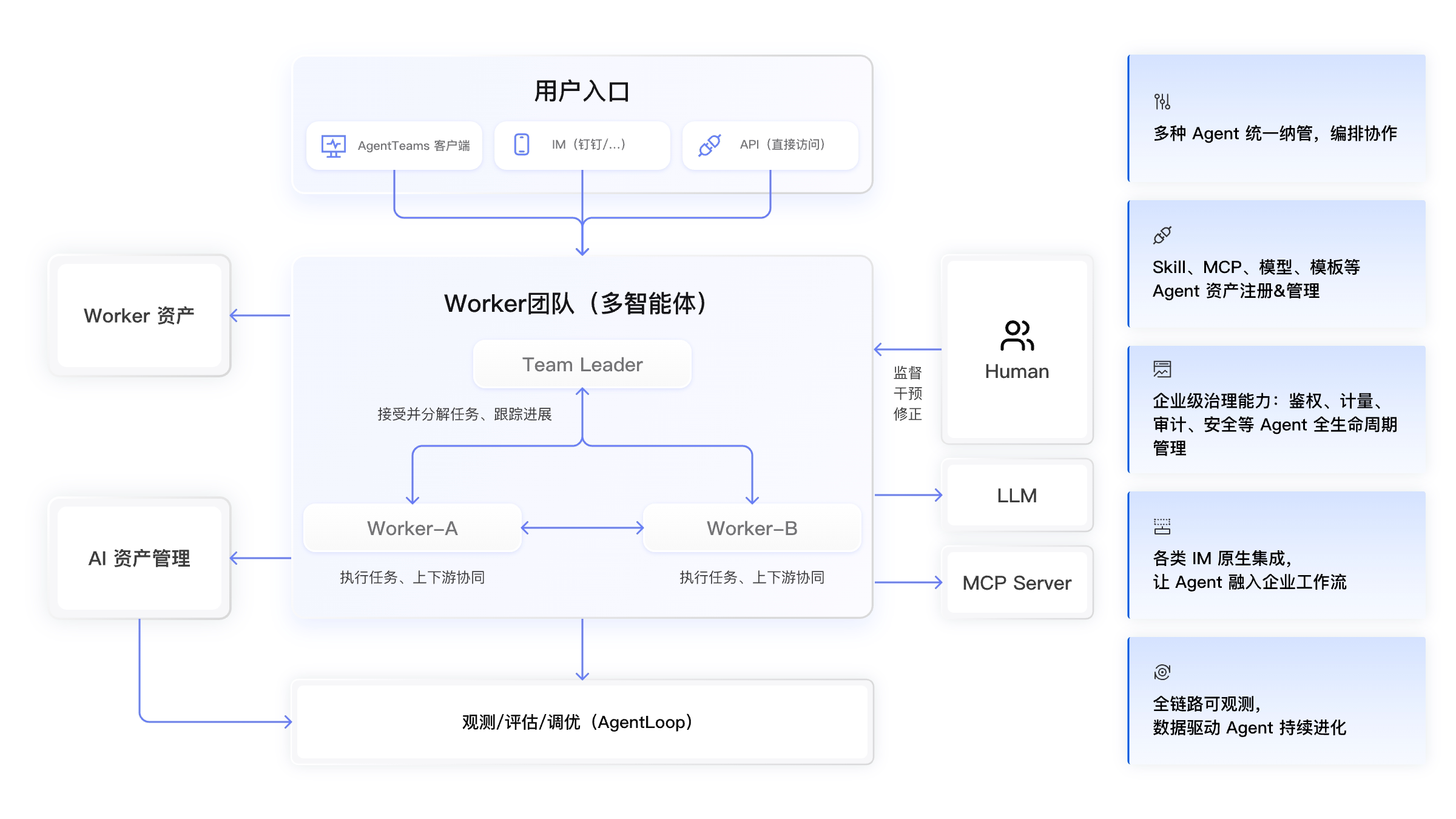Select the IM（钉钉/...）entry box
The height and width of the screenshot is (819, 1456).
[582, 146]
